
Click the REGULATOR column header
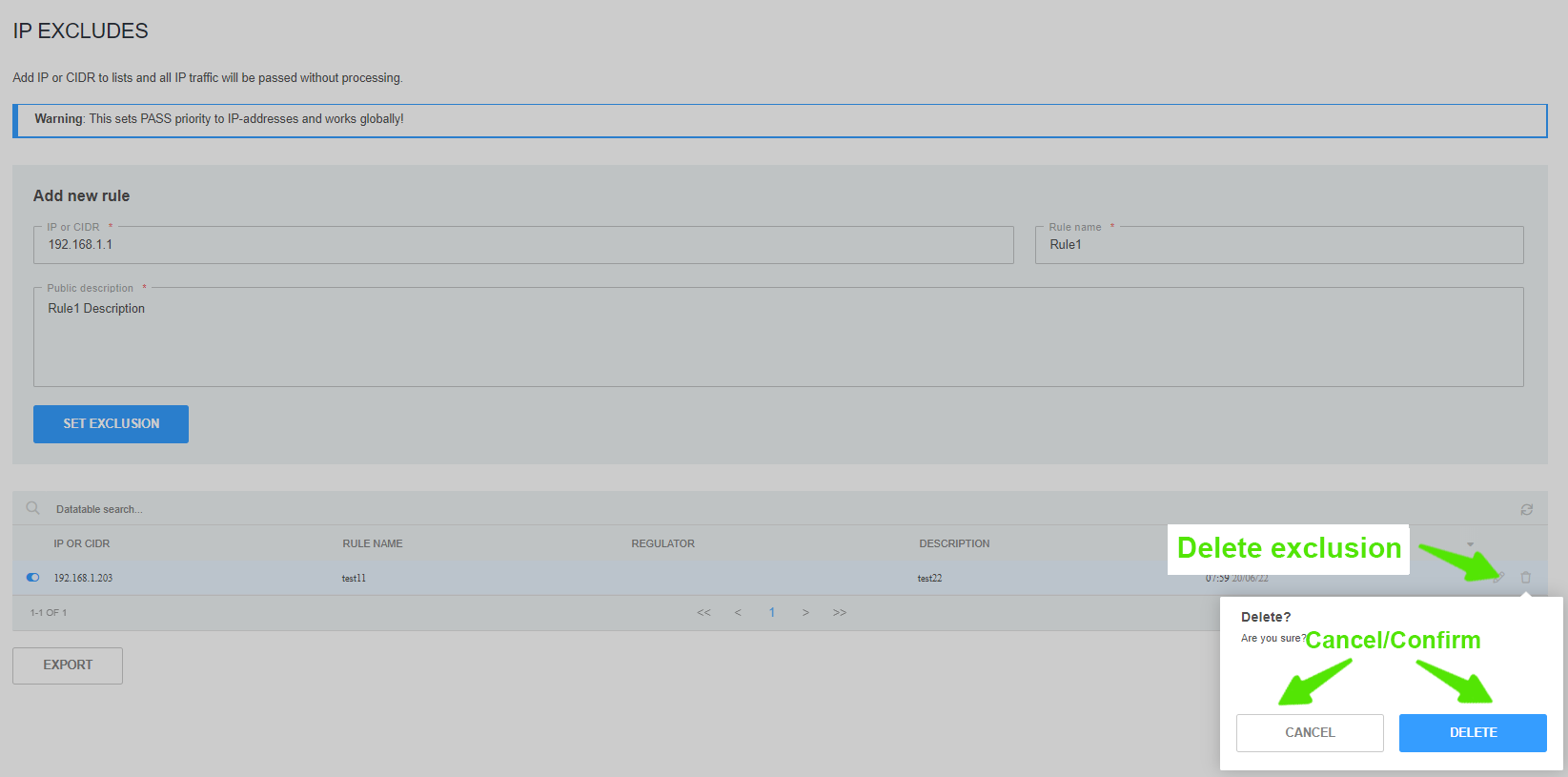[x=662, y=543]
